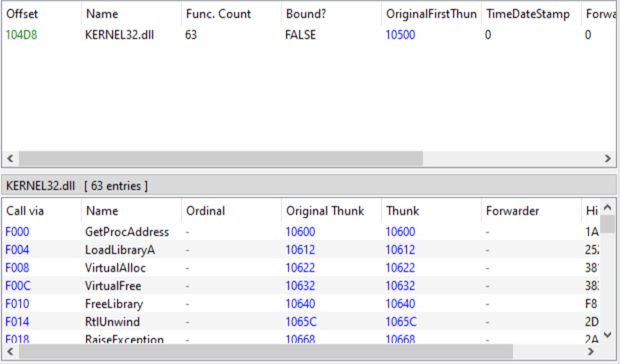This screenshot has height=364, width=620.
Task: Click Call via address F000
Action: pos(17,232)
